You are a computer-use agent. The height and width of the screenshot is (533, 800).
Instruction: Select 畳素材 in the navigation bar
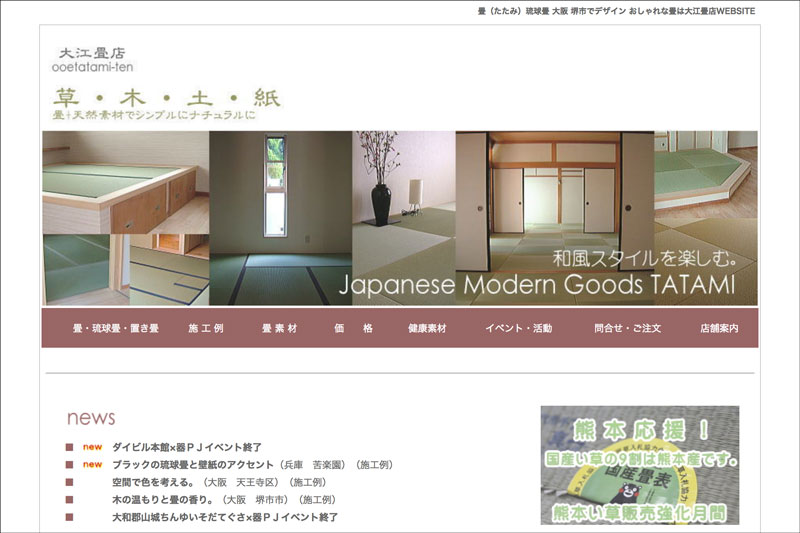click(279, 328)
